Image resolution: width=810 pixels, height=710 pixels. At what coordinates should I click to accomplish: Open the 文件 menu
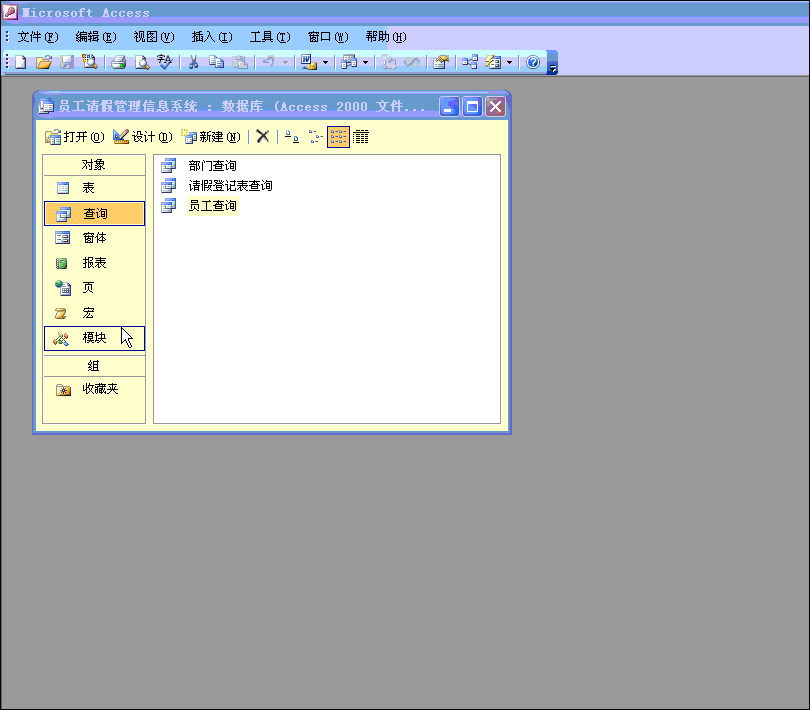coord(38,37)
